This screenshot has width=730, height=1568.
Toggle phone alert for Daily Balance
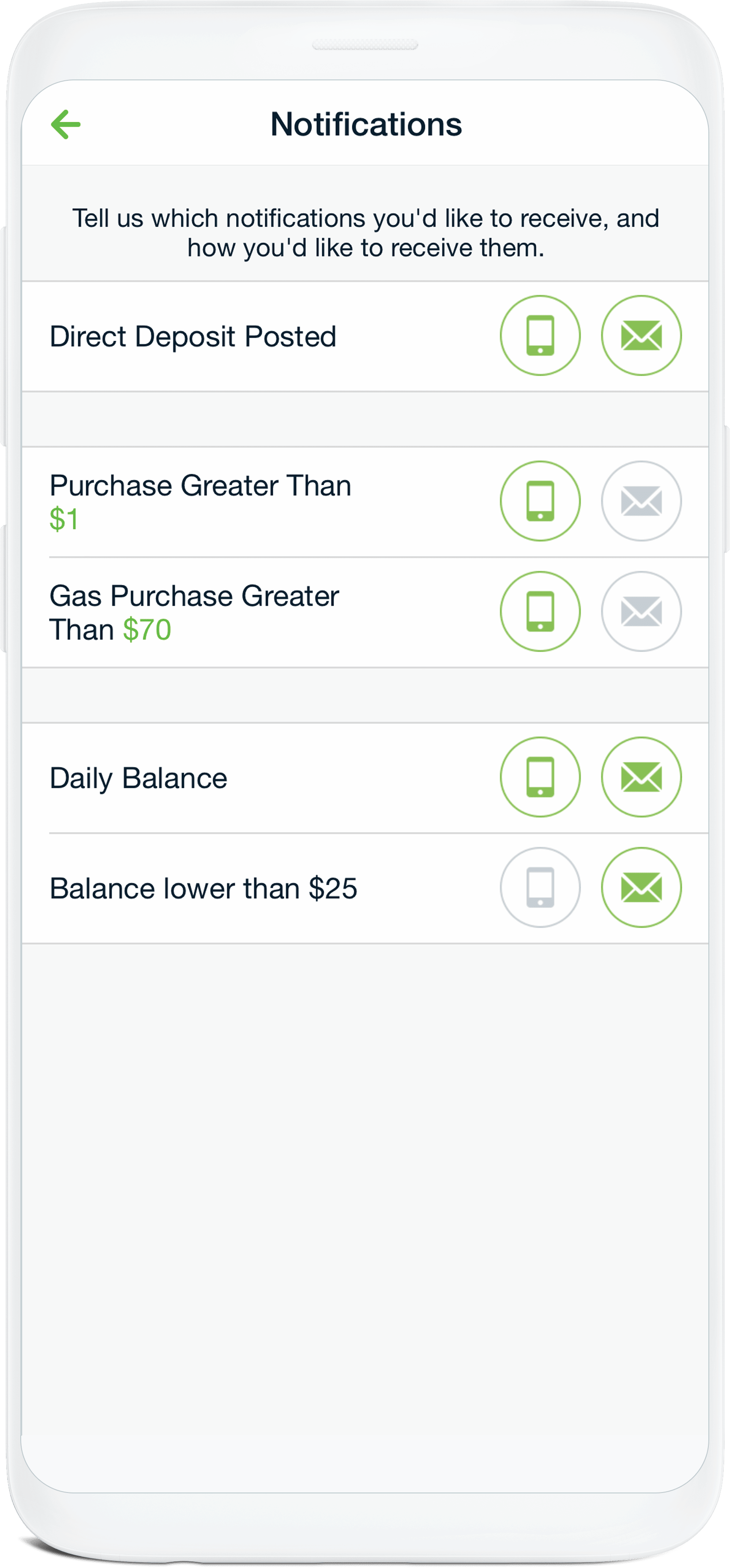point(540,777)
